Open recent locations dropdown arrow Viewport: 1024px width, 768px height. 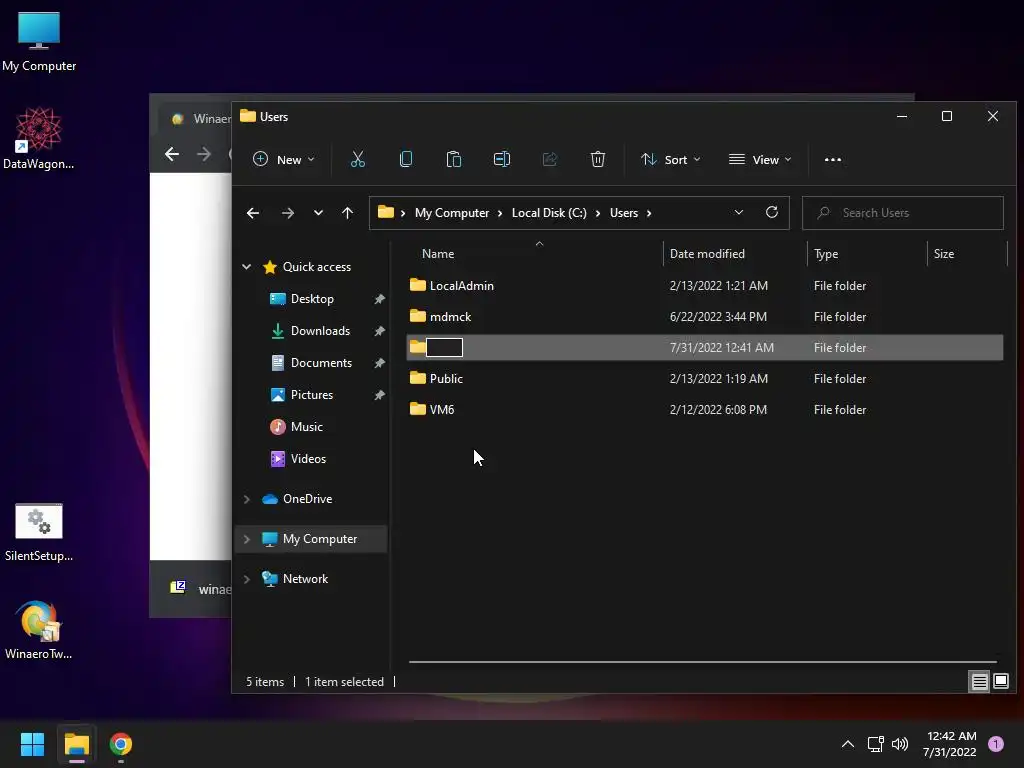pyautogui.click(x=318, y=213)
